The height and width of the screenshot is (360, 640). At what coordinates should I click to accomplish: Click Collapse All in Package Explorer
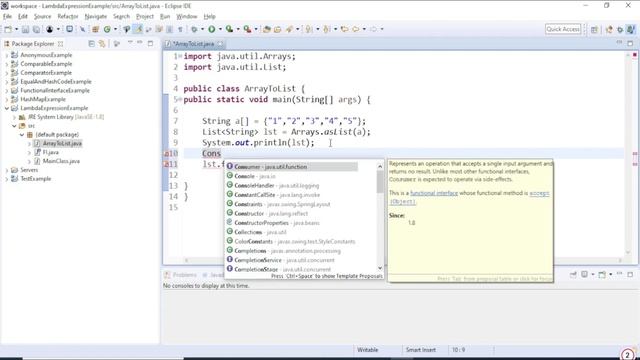pyautogui.click(x=91, y=43)
